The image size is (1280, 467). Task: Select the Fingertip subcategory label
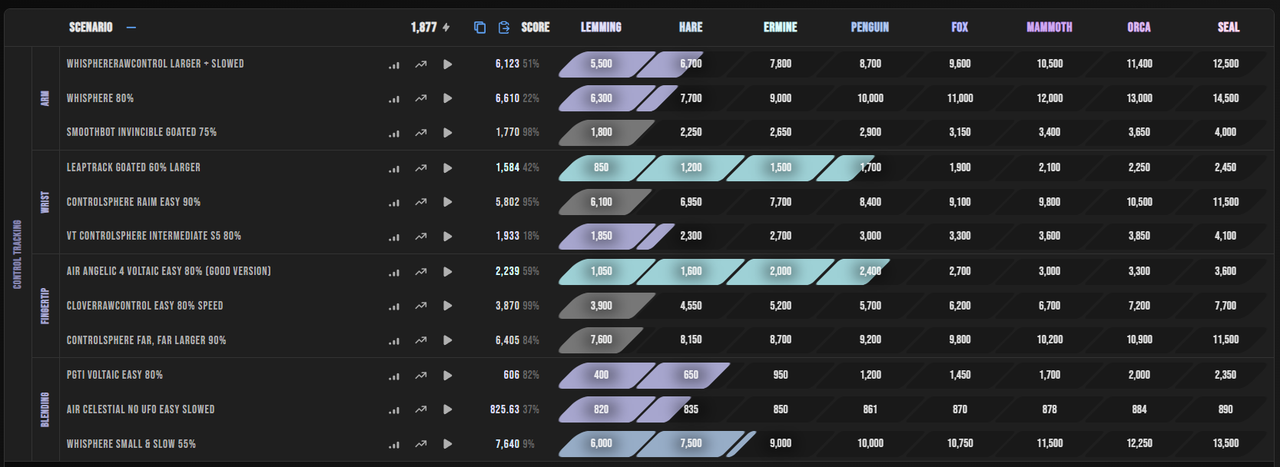(46, 305)
